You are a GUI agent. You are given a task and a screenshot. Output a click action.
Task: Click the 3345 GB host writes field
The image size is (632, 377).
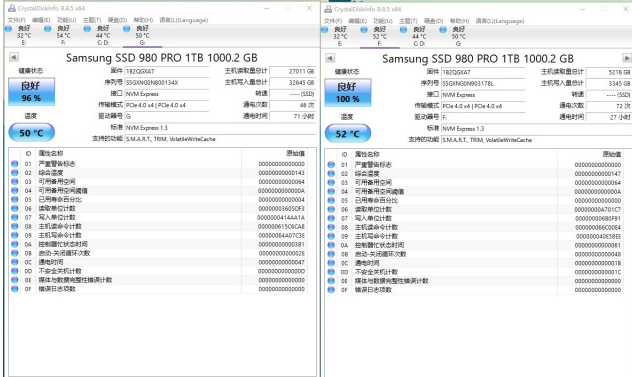pos(609,83)
